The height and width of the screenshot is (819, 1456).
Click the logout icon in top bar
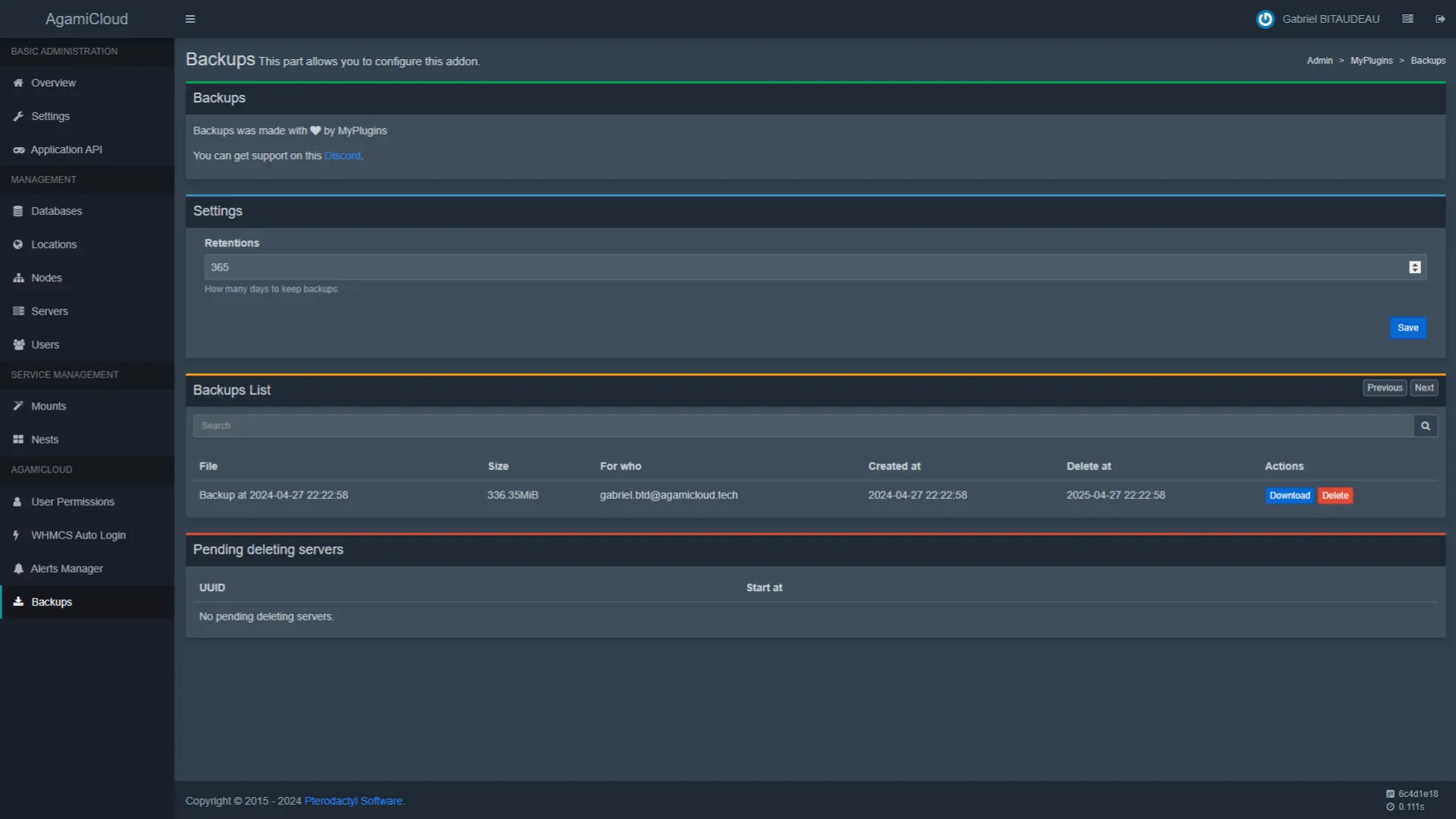(x=1440, y=19)
